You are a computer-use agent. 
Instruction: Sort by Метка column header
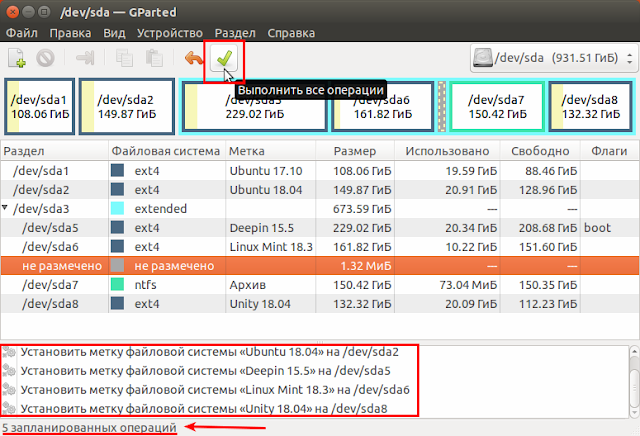click(x=271, y=151)
